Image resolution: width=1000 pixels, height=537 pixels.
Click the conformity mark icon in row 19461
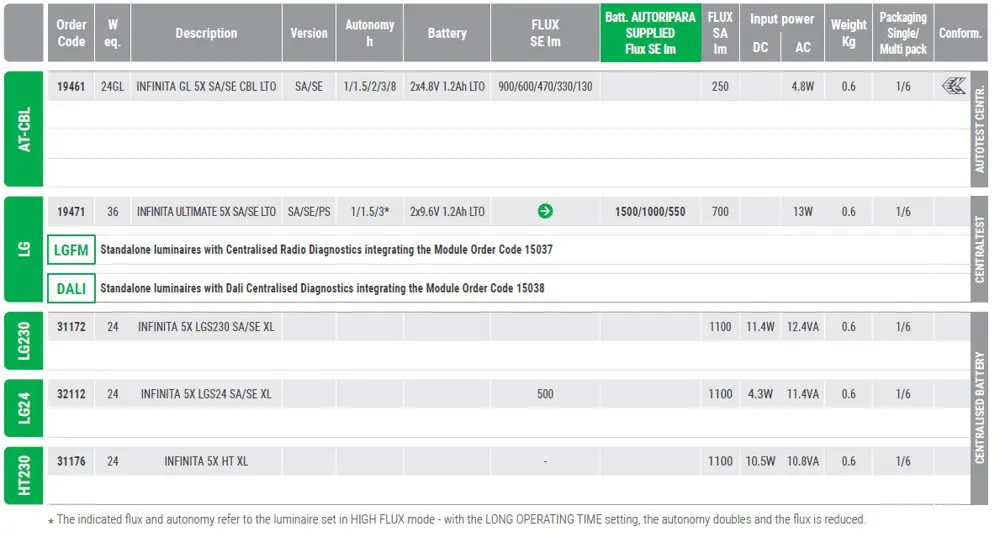pos(953,85)
